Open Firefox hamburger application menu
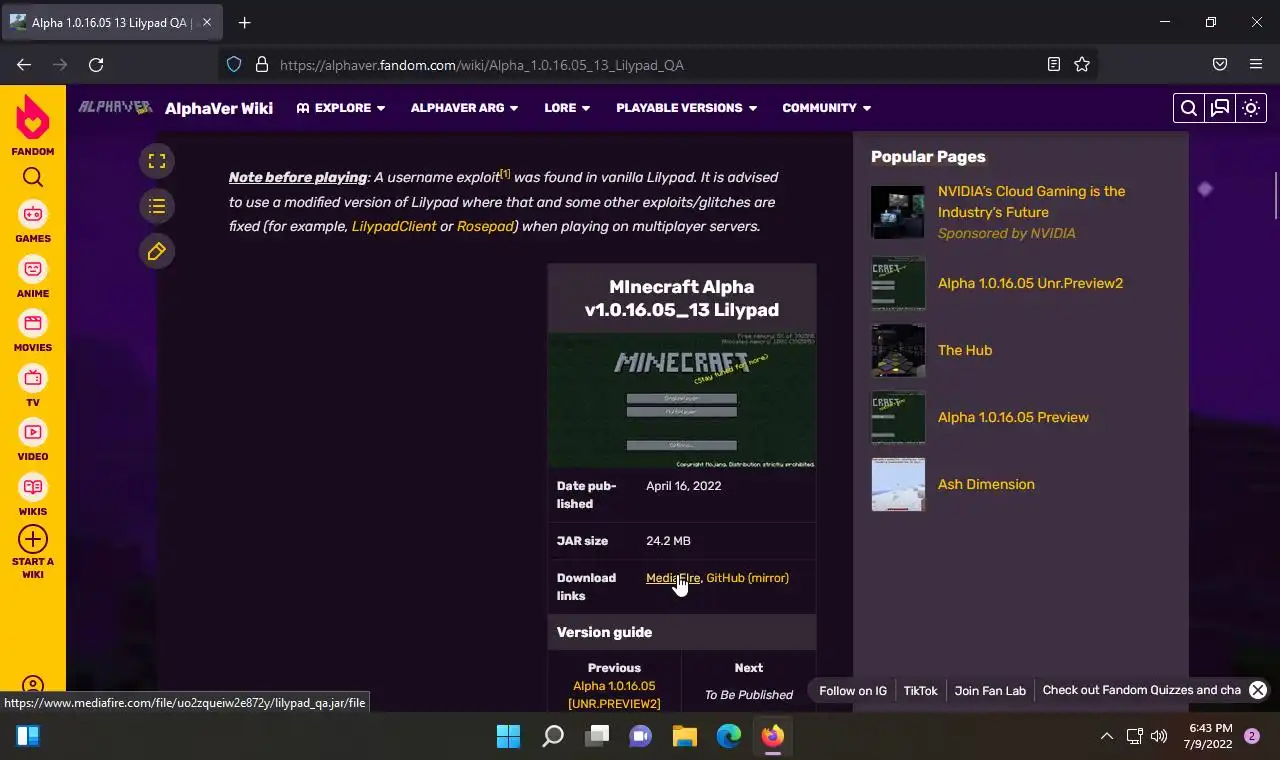 point(1256,64)
